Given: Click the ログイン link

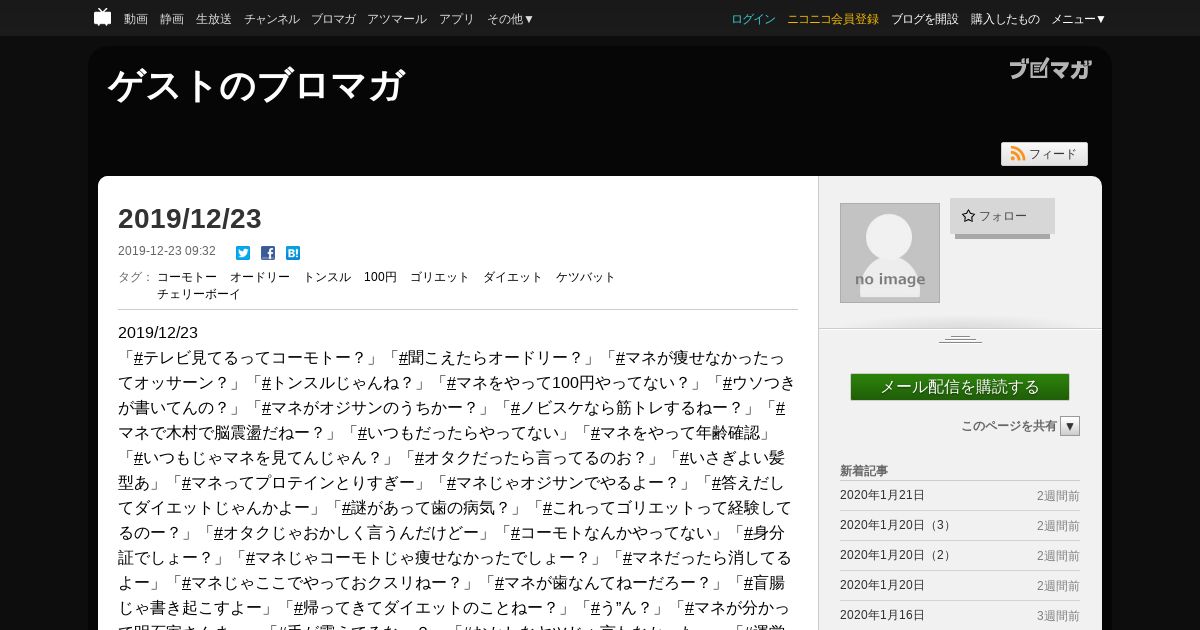Looking at the screenshot, I should pyautogui.click(x=753, y=19).
